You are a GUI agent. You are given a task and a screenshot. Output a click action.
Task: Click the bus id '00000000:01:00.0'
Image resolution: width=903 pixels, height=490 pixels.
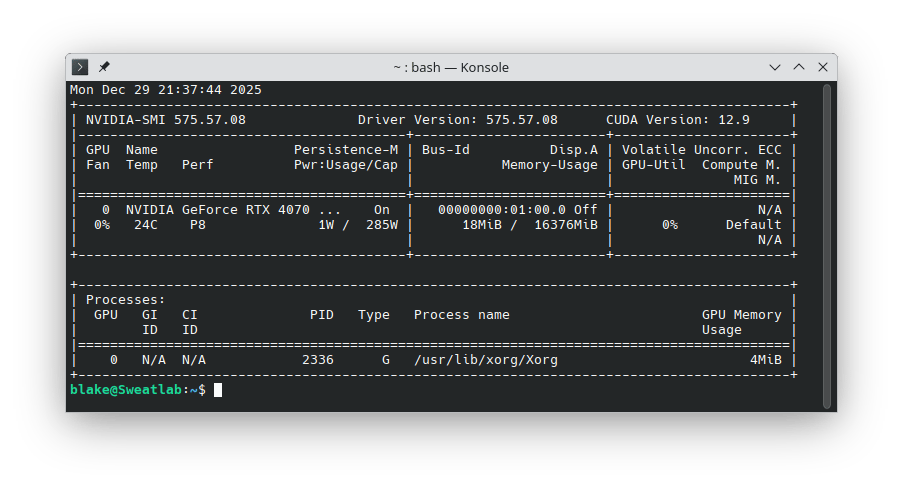pyautogui.click(x=502, y=210)
